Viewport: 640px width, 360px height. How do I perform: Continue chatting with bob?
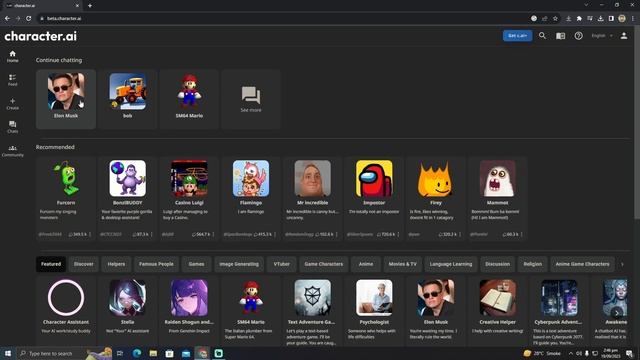coord(127,99)
